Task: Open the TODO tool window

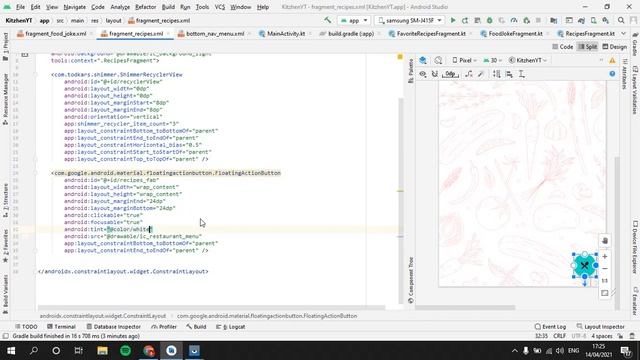Action: point(26,327)
